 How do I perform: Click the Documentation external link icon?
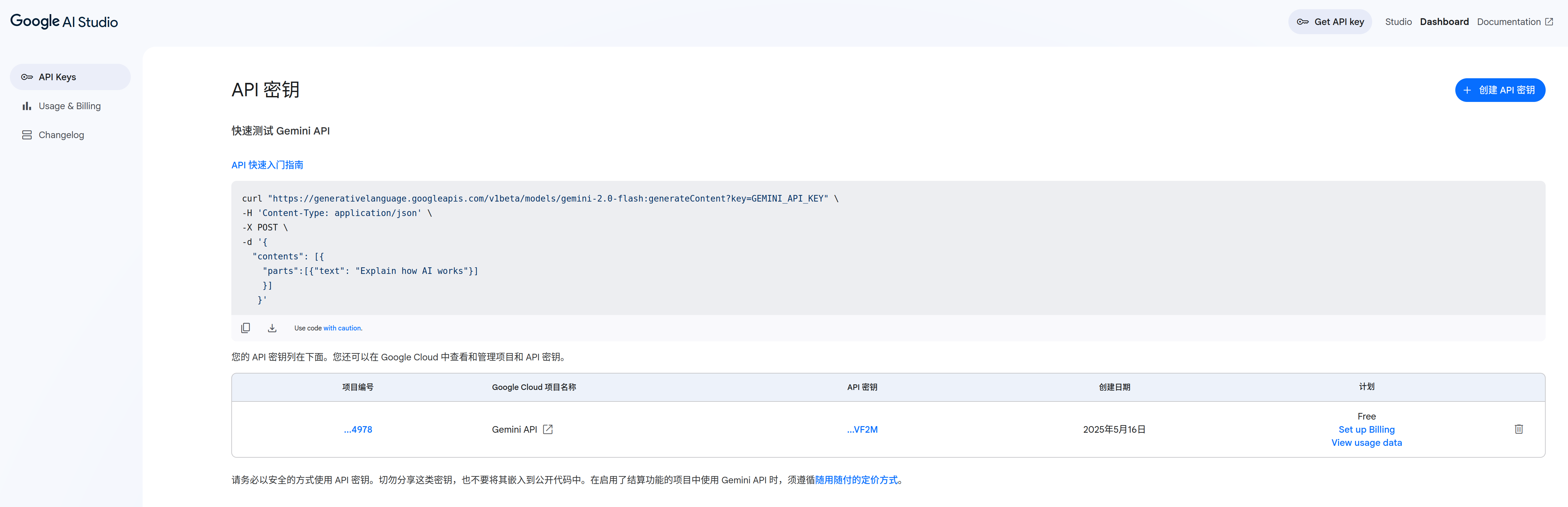pos(1549,22)
